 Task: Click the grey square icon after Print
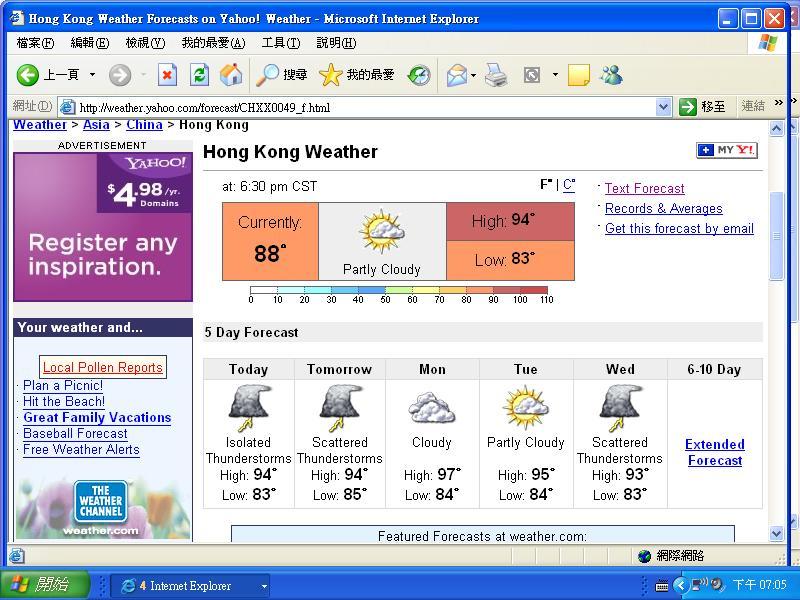point(532,76)
